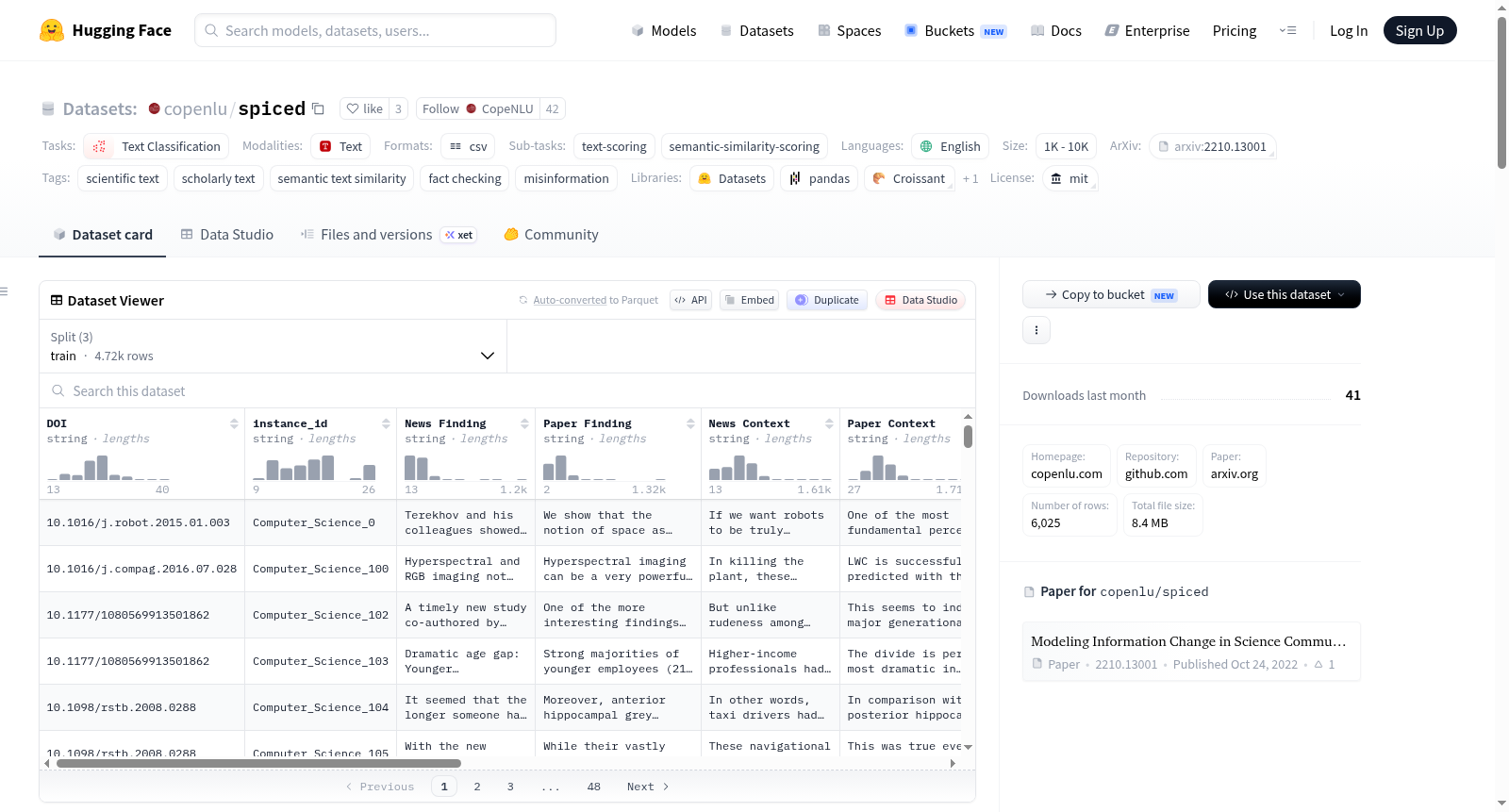Click the Embed button

pyautogui.click(x=748, y=300)
